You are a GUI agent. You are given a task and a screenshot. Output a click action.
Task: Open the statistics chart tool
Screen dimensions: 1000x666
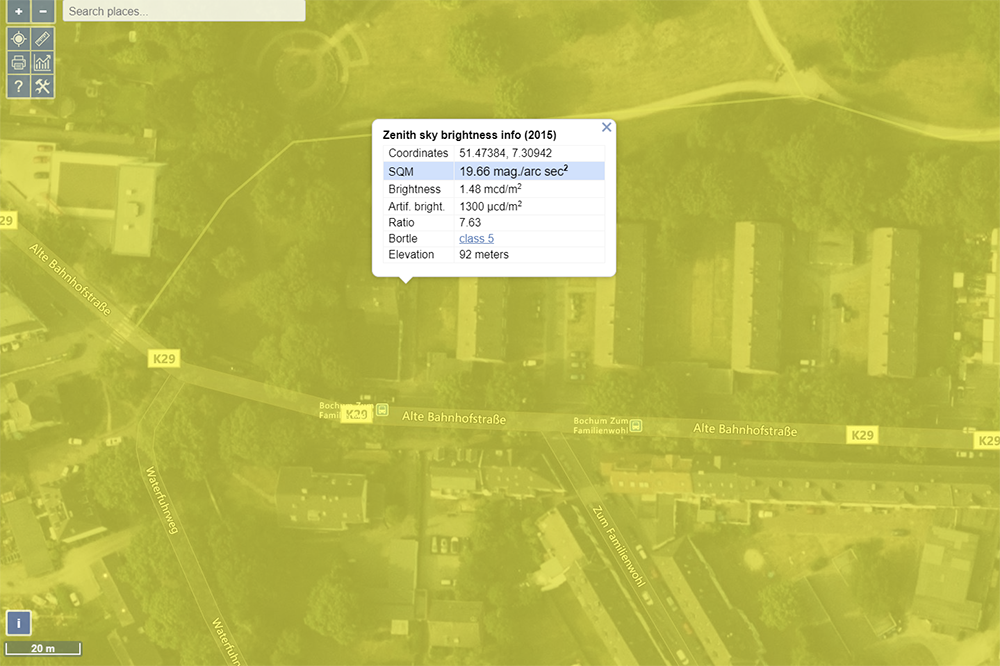(43, 63)
